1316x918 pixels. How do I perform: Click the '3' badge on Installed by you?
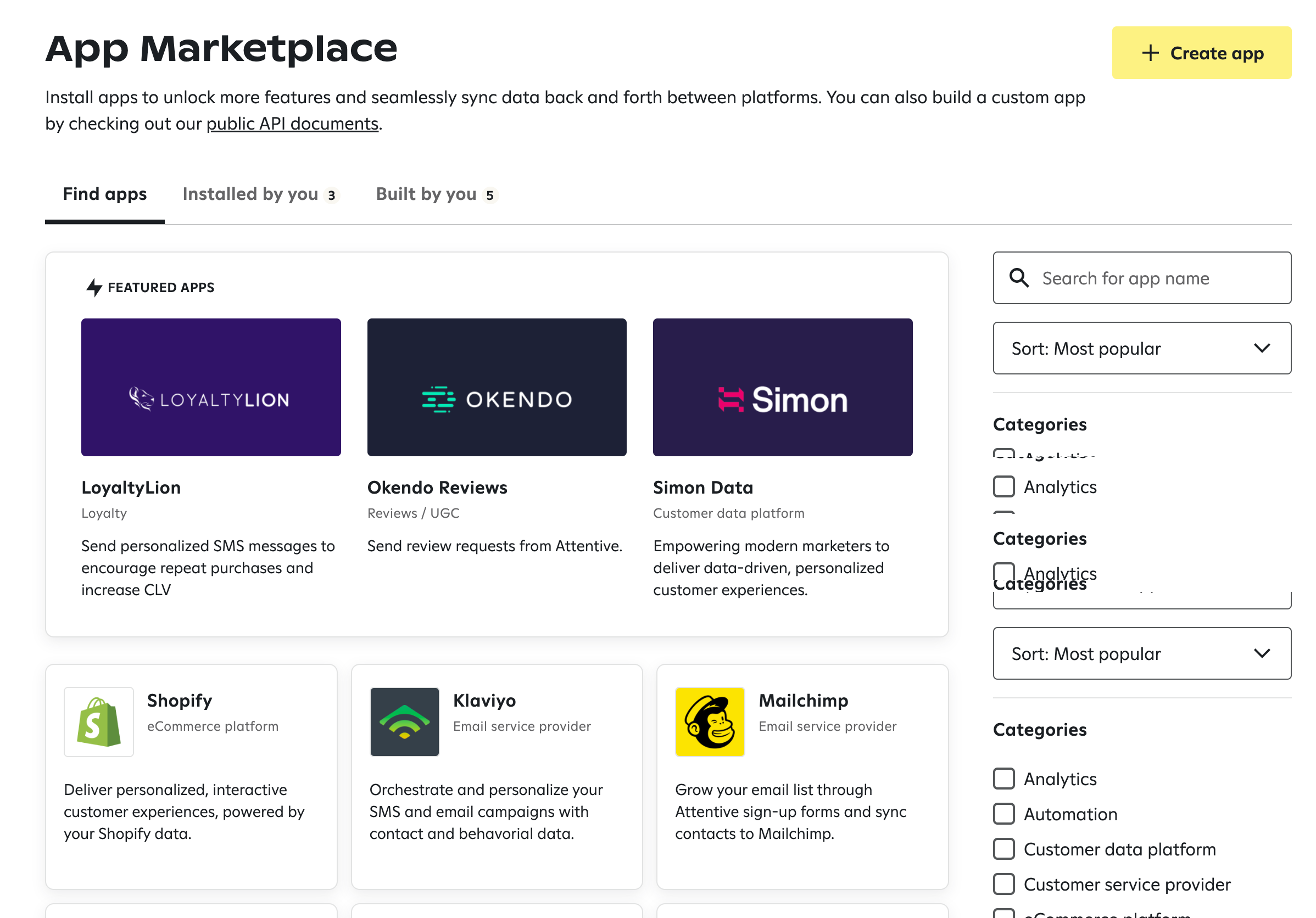click(331, 196)
